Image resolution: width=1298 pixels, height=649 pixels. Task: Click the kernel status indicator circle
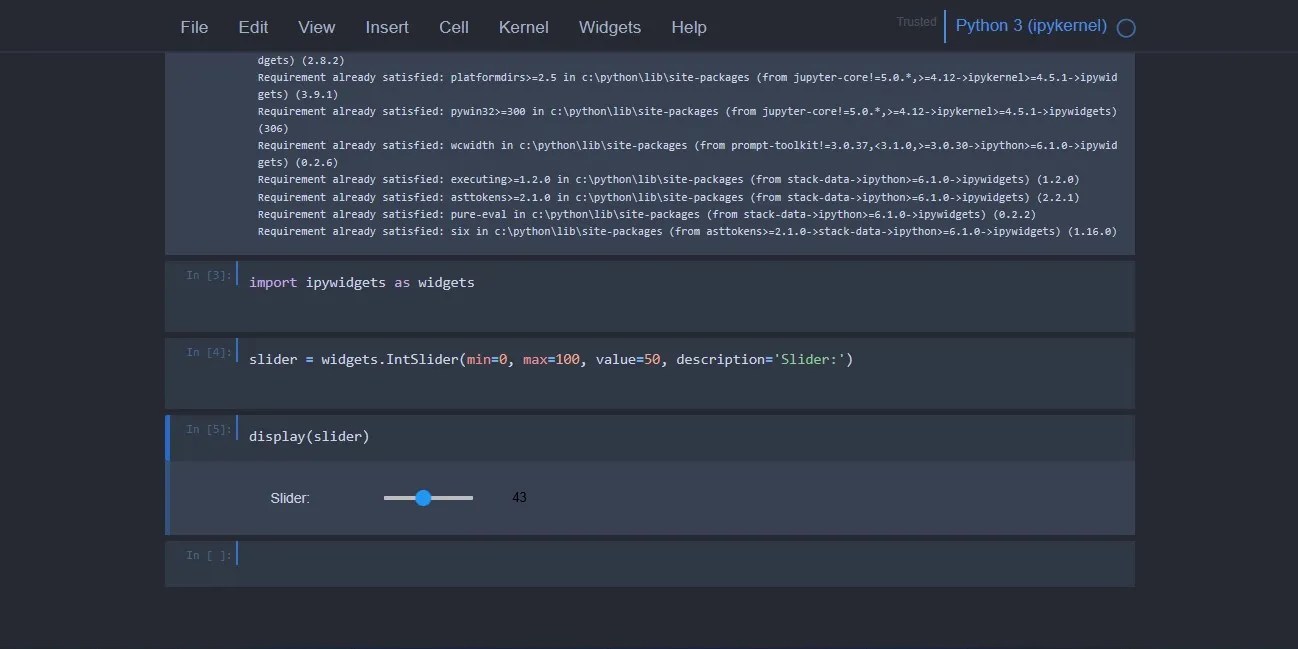click(x=1125, y=27)
